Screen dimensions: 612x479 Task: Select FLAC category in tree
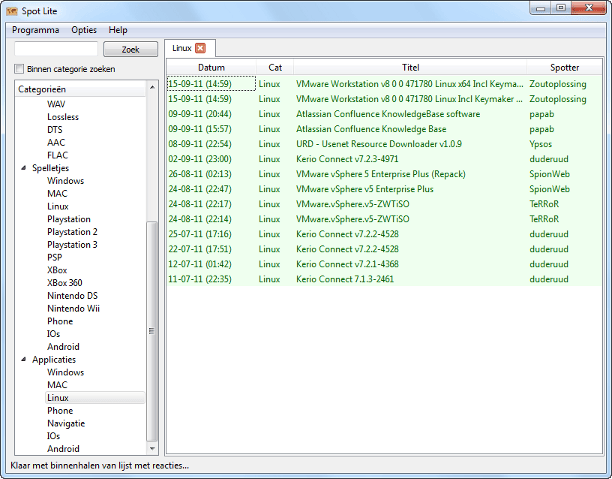coord(57,155)
